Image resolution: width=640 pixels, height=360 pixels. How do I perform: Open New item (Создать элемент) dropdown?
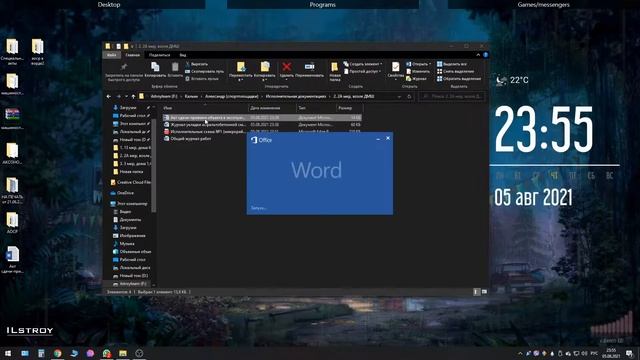[363, 64]
